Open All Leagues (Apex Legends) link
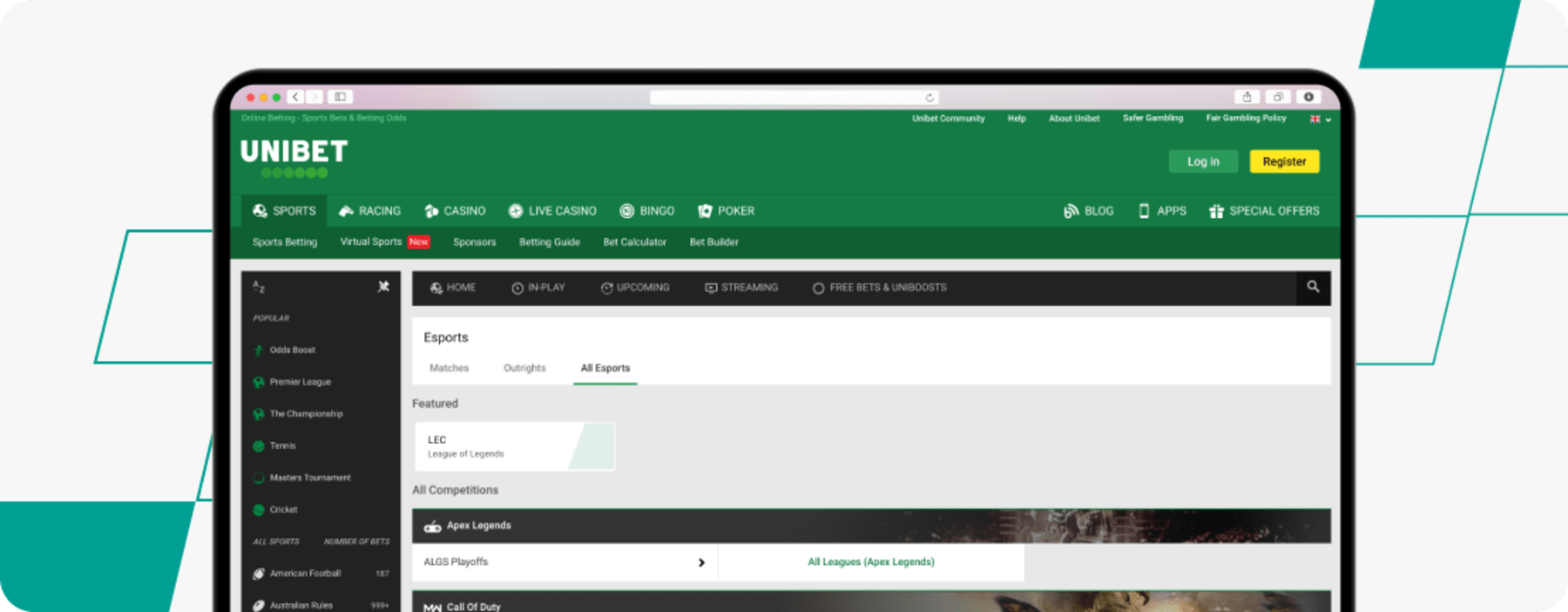Image resolution: width=1568 pixels, height=612 pixels. [x=871, y=562]
